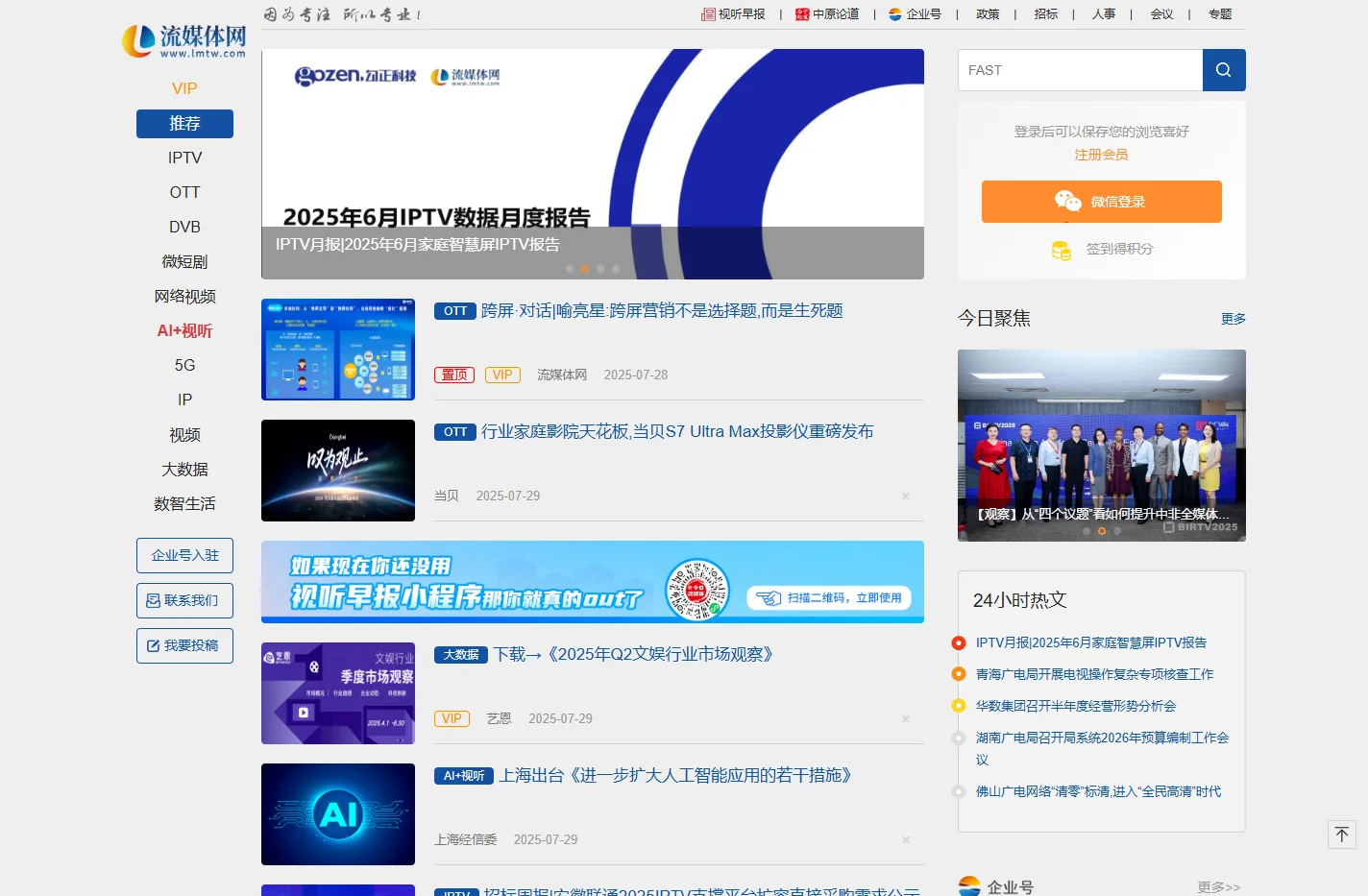Open the 2025年6月IPTV数据月度报告 banner
Viewport: 1368px width, 896px height.
click(x=593, y=164)
